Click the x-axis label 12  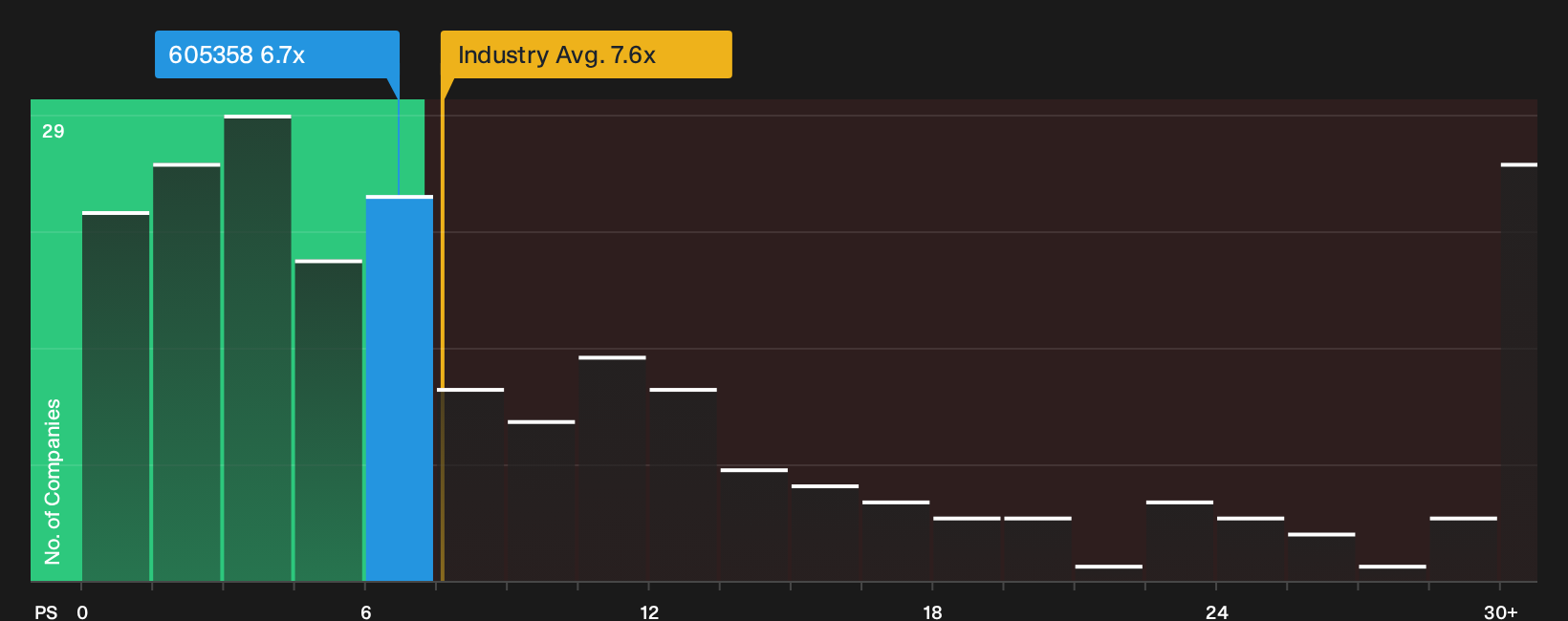pos(649,611)
